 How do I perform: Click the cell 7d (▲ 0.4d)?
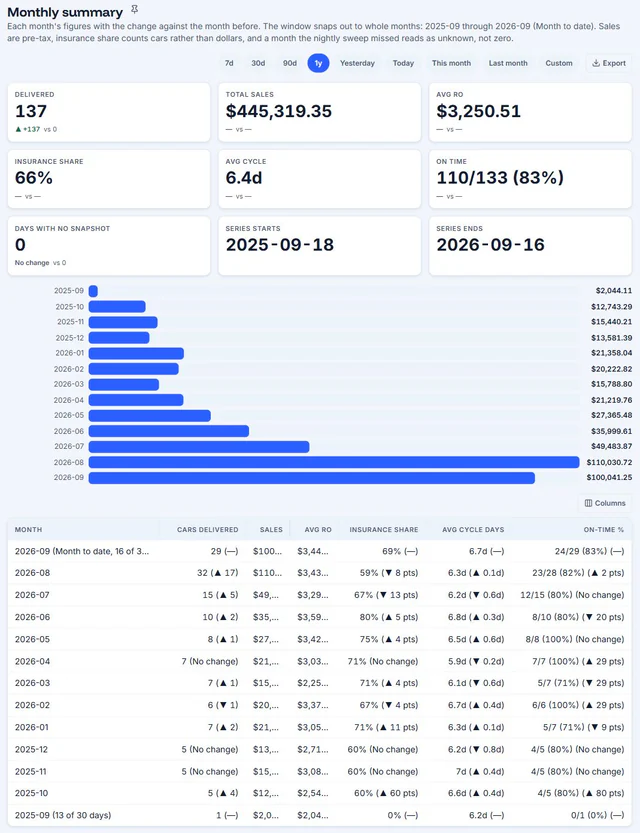480,771
